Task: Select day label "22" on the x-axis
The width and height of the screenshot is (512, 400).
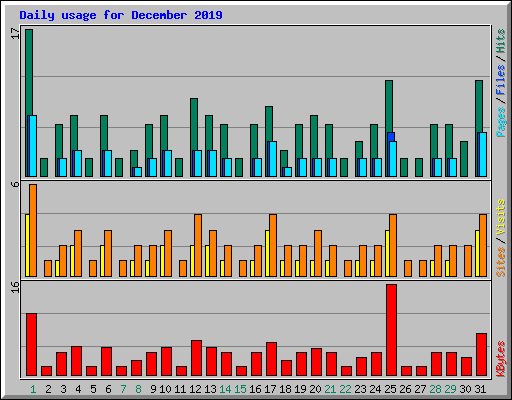Action: click(345, 389)
